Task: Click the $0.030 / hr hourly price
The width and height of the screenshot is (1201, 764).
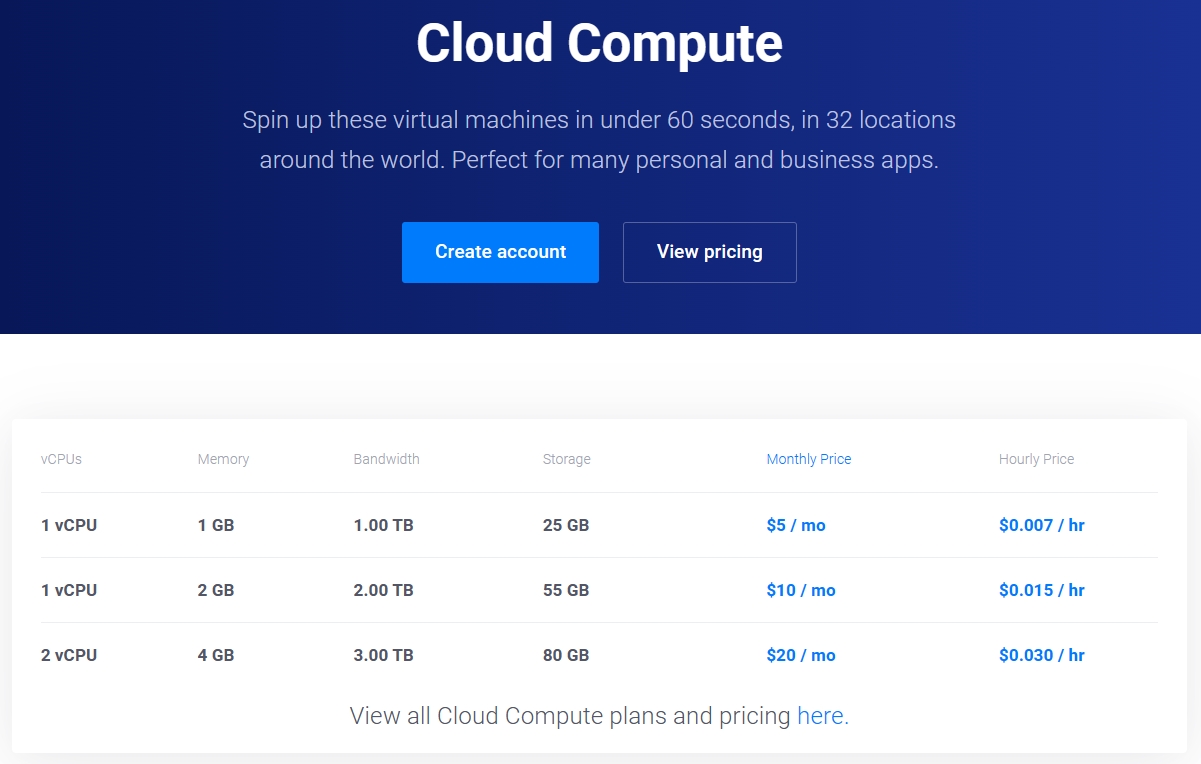Action: (1041, 655)
